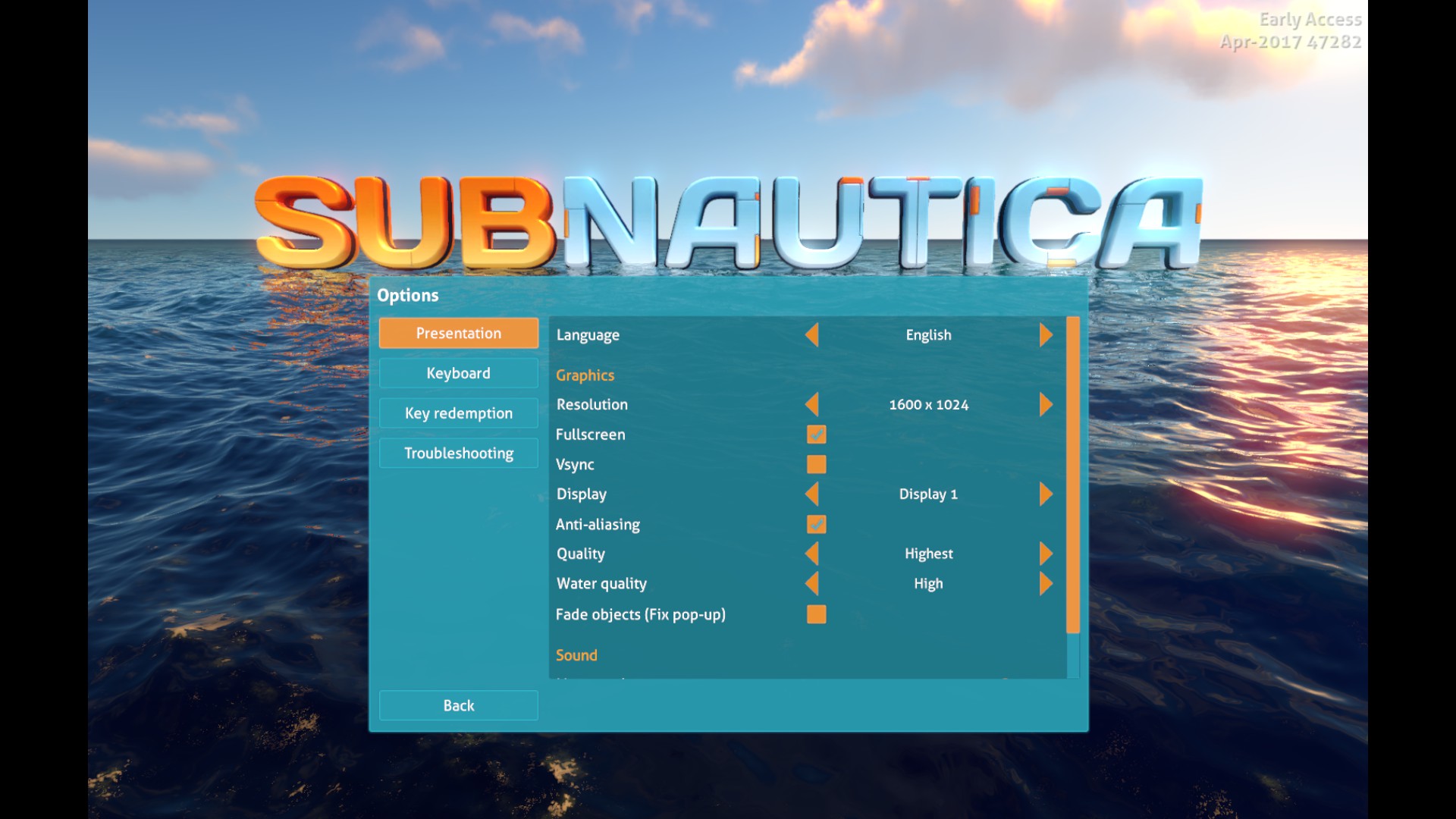Click the orange options scrollbar
The width and height of the screenshot is (1456, 819).
tap(1072, 474)
